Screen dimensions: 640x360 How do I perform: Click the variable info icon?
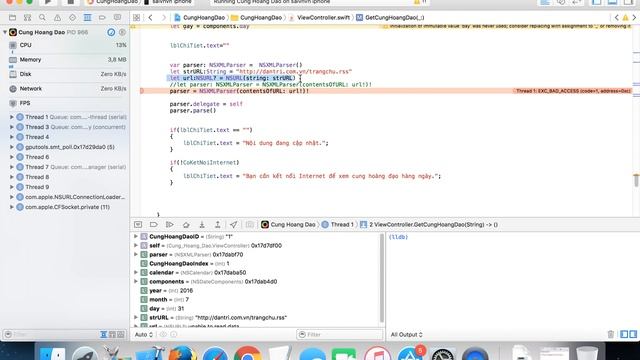[173, 334]
